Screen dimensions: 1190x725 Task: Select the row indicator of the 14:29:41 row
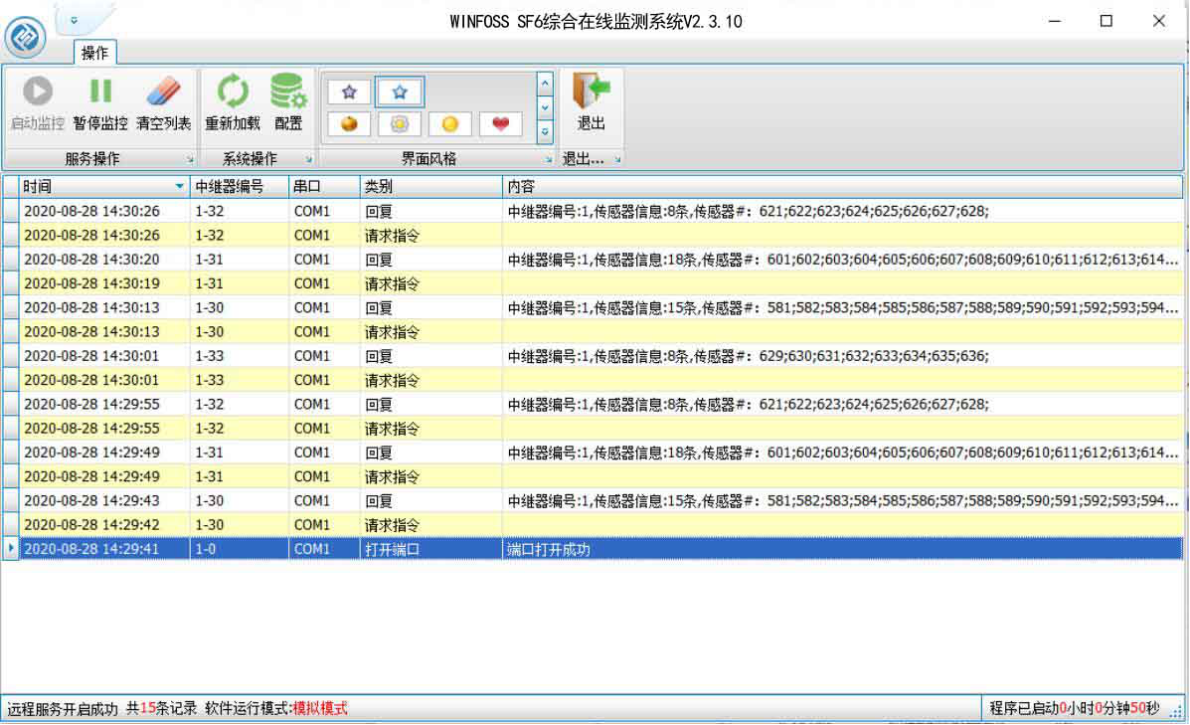10,549
